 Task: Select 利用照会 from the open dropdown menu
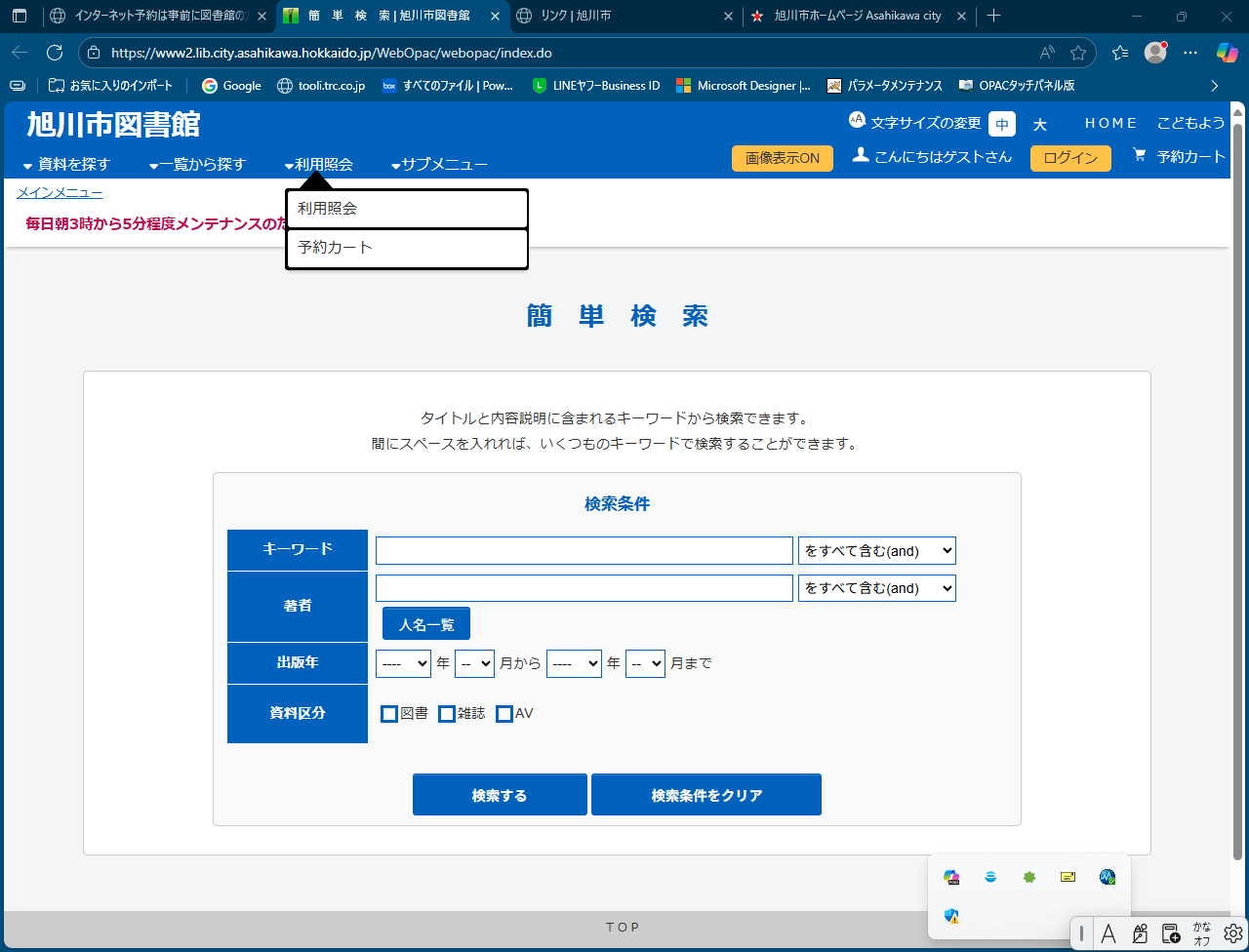[x=406, y=209]
